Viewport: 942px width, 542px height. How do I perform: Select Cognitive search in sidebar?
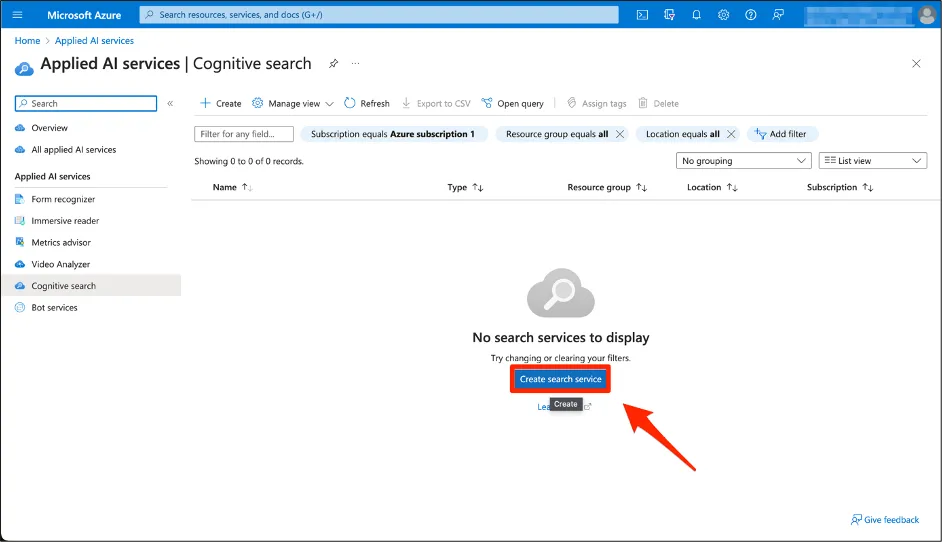[91, 285]
